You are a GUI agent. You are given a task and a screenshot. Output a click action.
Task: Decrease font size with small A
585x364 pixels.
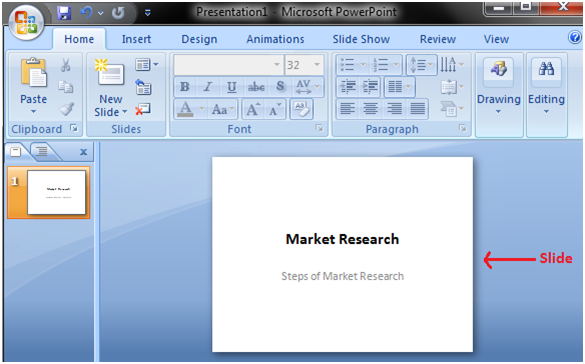(x=276, y=109)
